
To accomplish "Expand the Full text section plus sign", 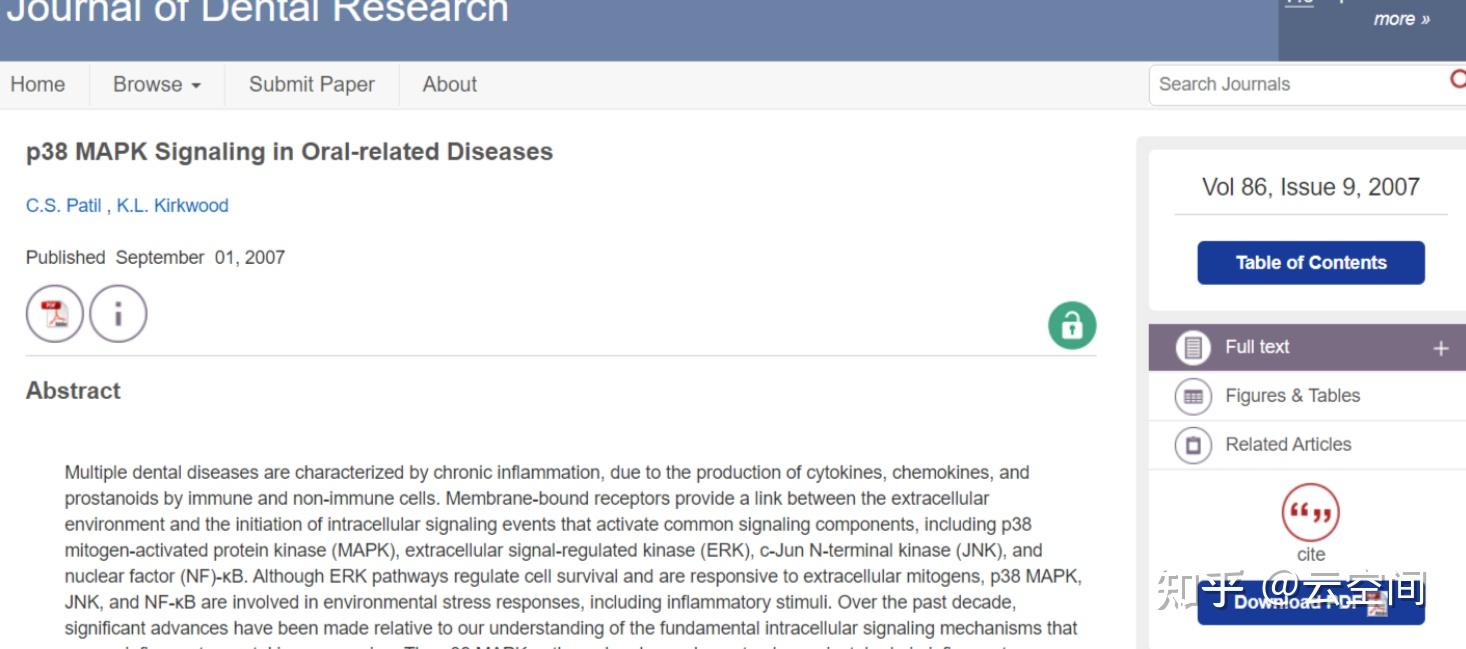I will pos(1440,348).
